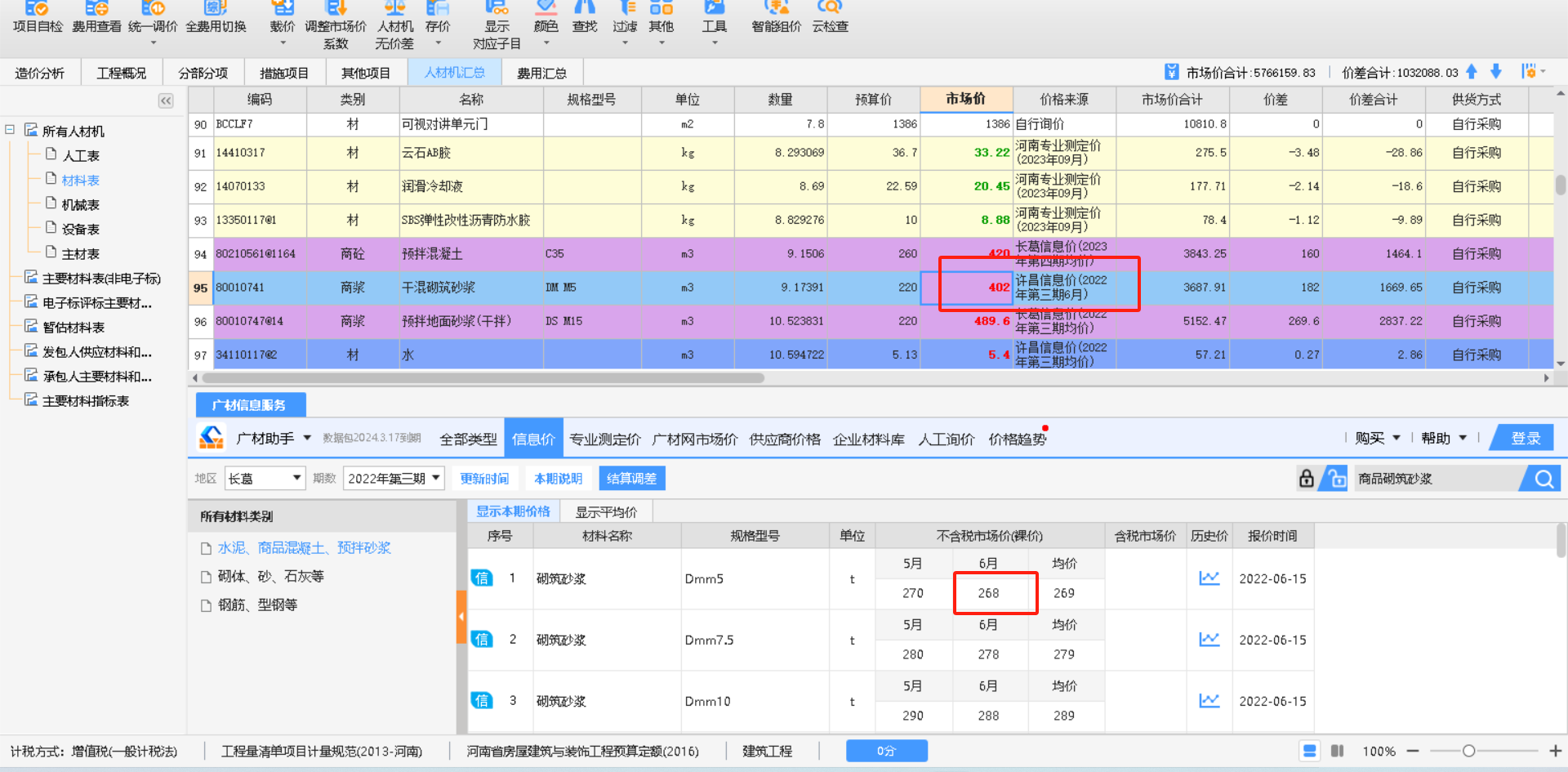The height and width of the screenshot is (772, 1568).
Task: Switch to 措施项目 tab
Action: click(x=284, y=73)
